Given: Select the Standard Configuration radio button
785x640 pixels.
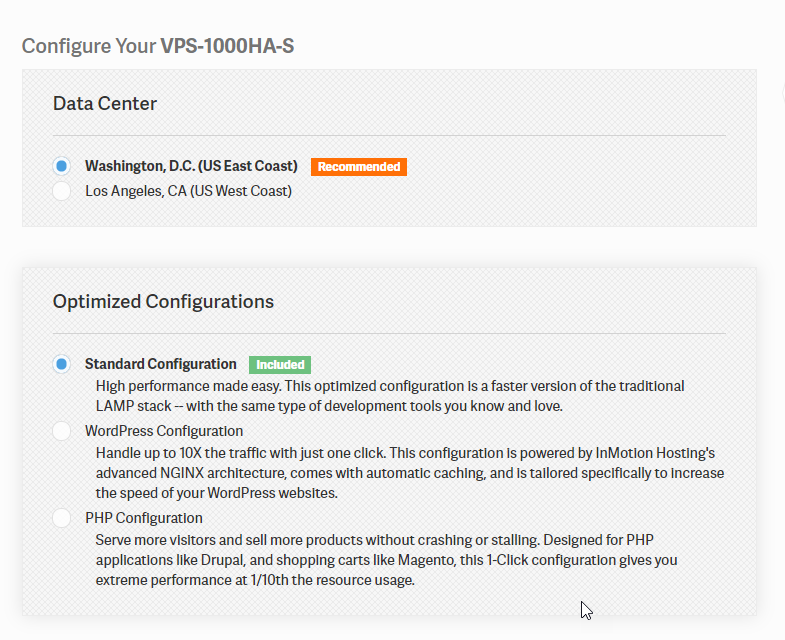Looking at the screenshot, I should [x=62, y=364].
